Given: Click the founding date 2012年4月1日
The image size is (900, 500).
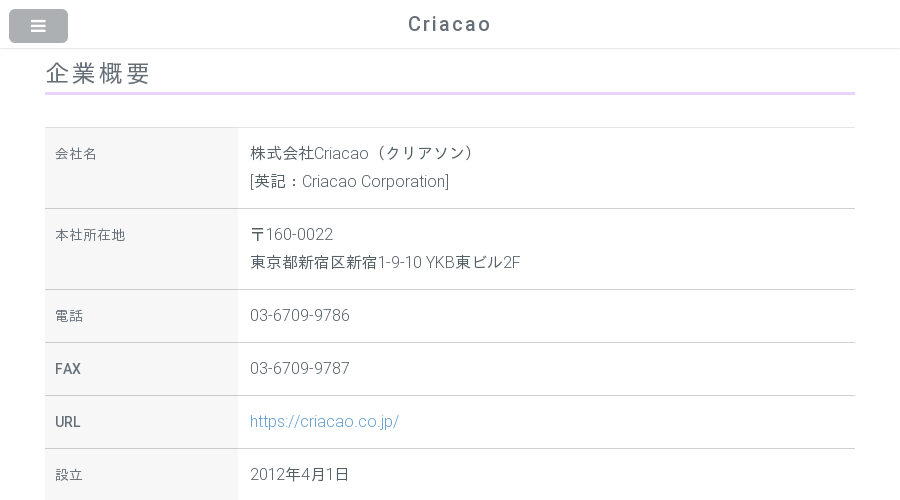Looking at the screenshot, I should [x=299, y=474].
